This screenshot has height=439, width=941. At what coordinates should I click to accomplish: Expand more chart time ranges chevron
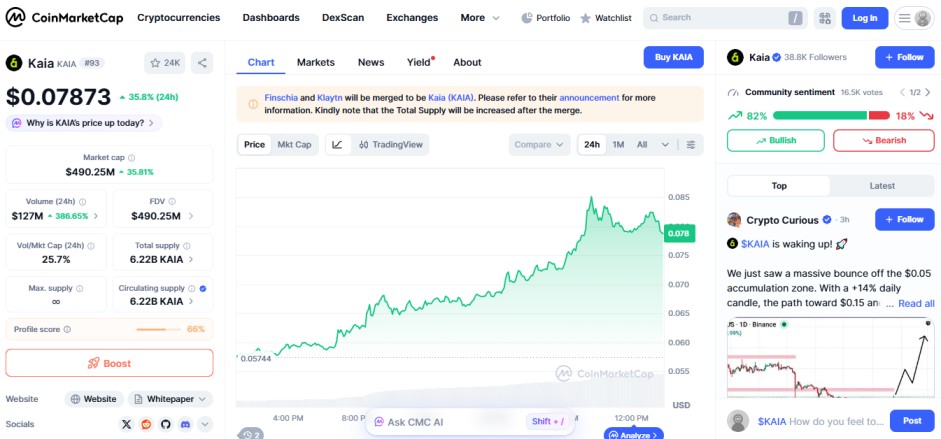click(x=665, y=145)
